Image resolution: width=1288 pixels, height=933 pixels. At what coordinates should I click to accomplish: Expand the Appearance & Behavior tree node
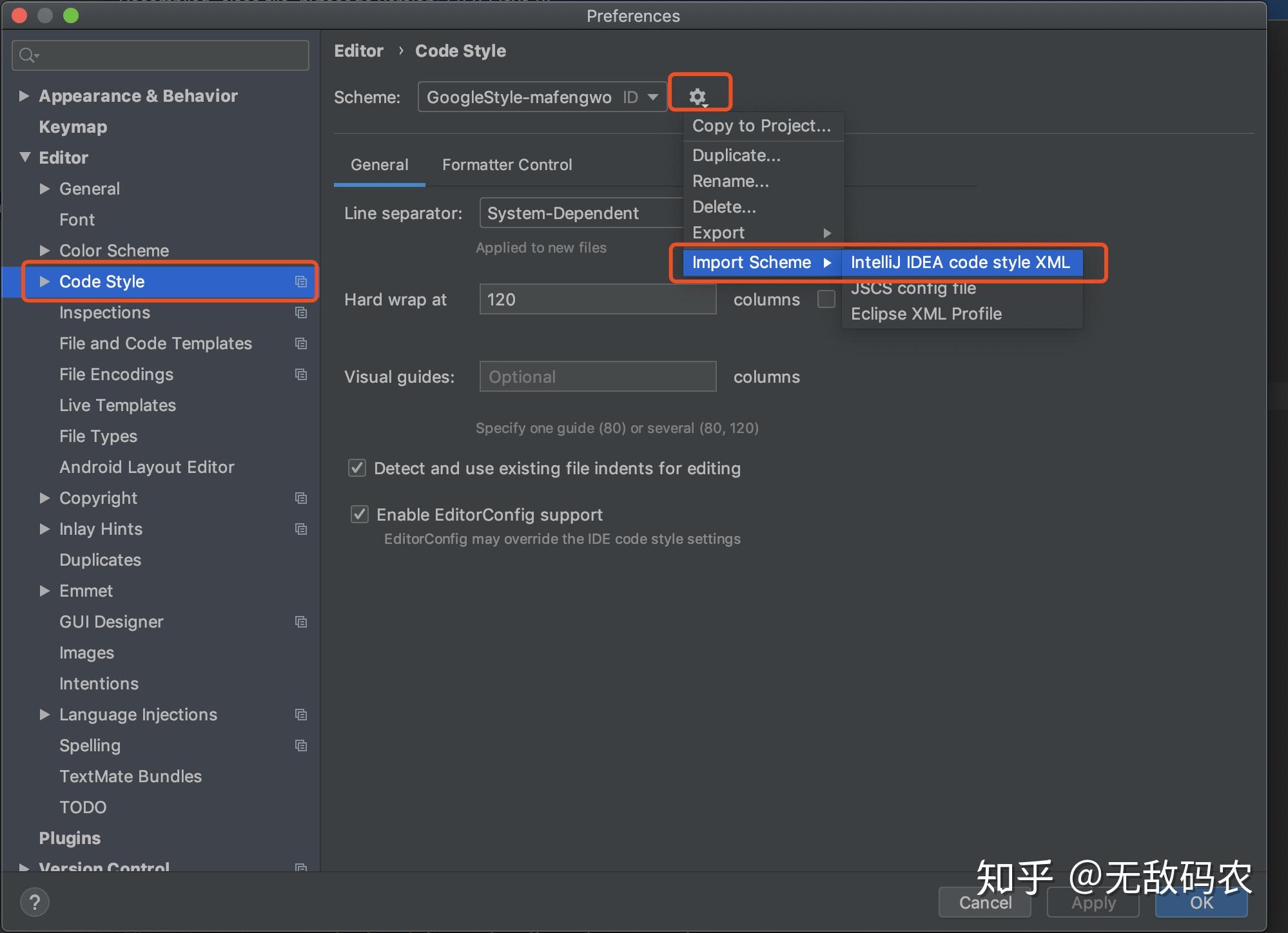24,96
